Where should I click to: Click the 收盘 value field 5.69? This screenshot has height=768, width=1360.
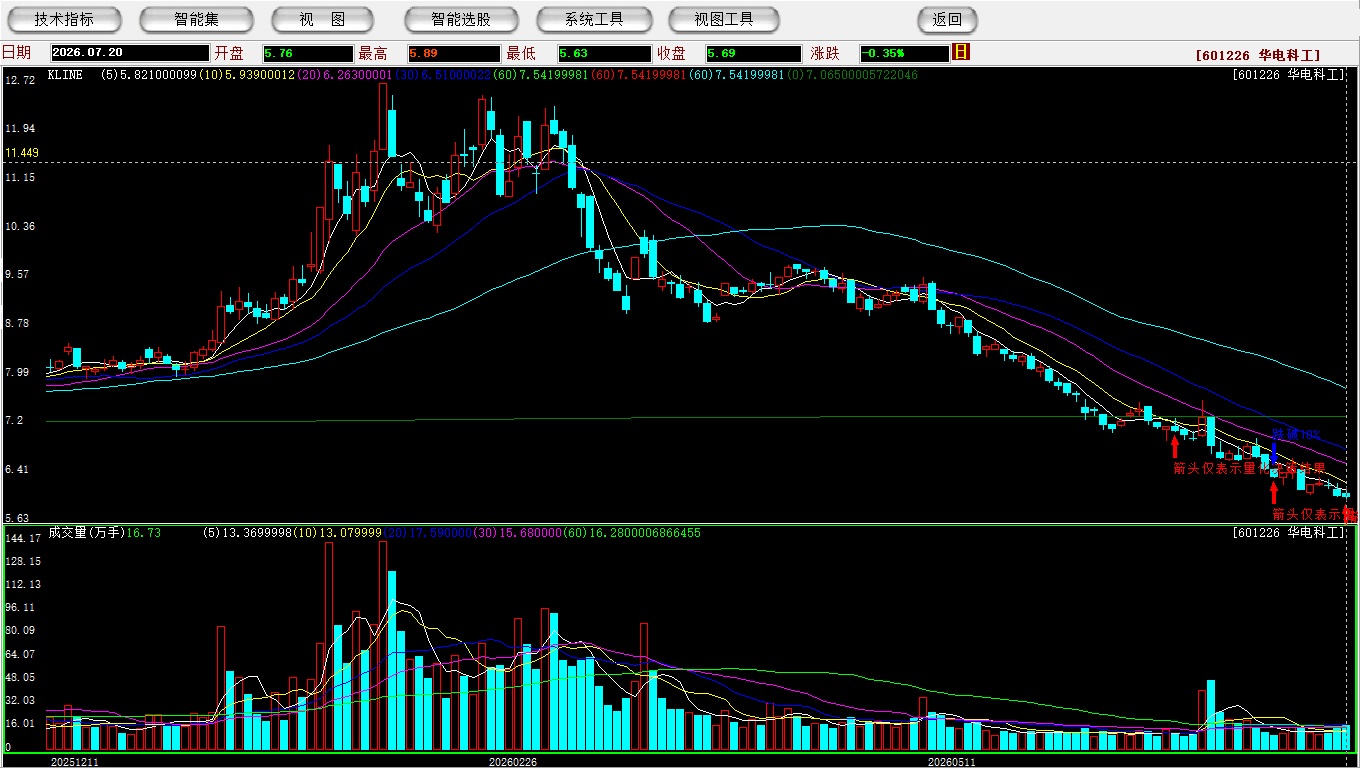click(x=753, y=53)
